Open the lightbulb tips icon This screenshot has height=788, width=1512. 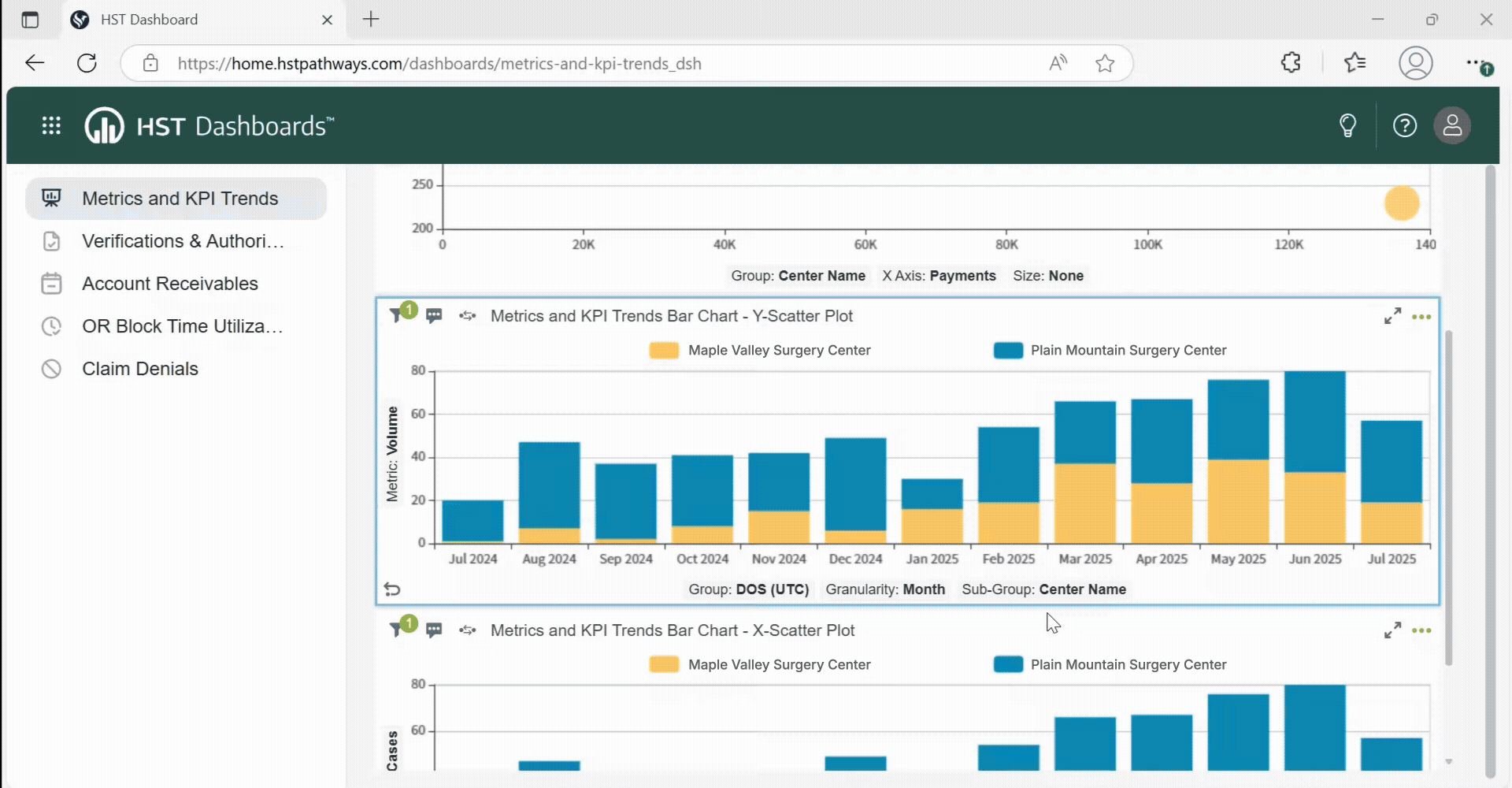coord(1347,125)
